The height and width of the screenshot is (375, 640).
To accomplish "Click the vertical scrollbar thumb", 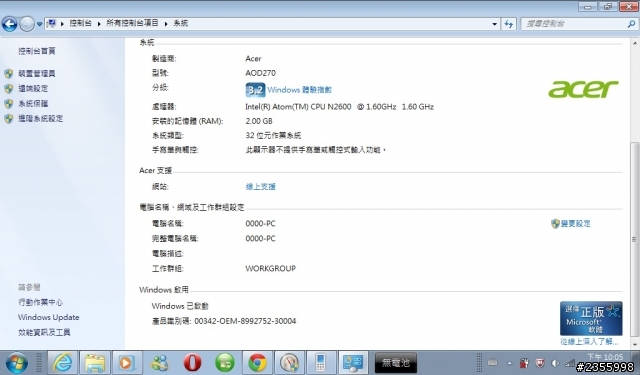I will click(635, 239).
